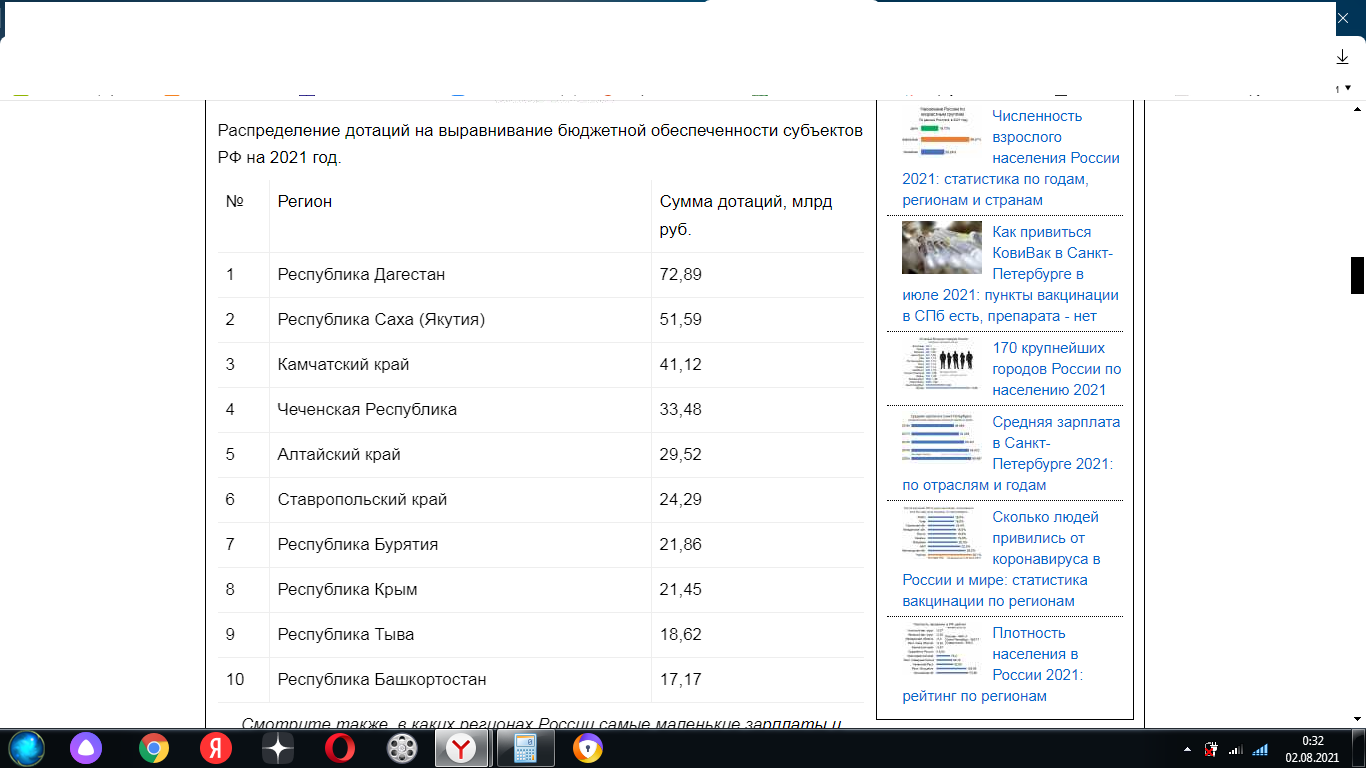Launch Opera browser from the taskbar
The width and height of the screenshot is (1366, 772).
[x=340, y=748]
